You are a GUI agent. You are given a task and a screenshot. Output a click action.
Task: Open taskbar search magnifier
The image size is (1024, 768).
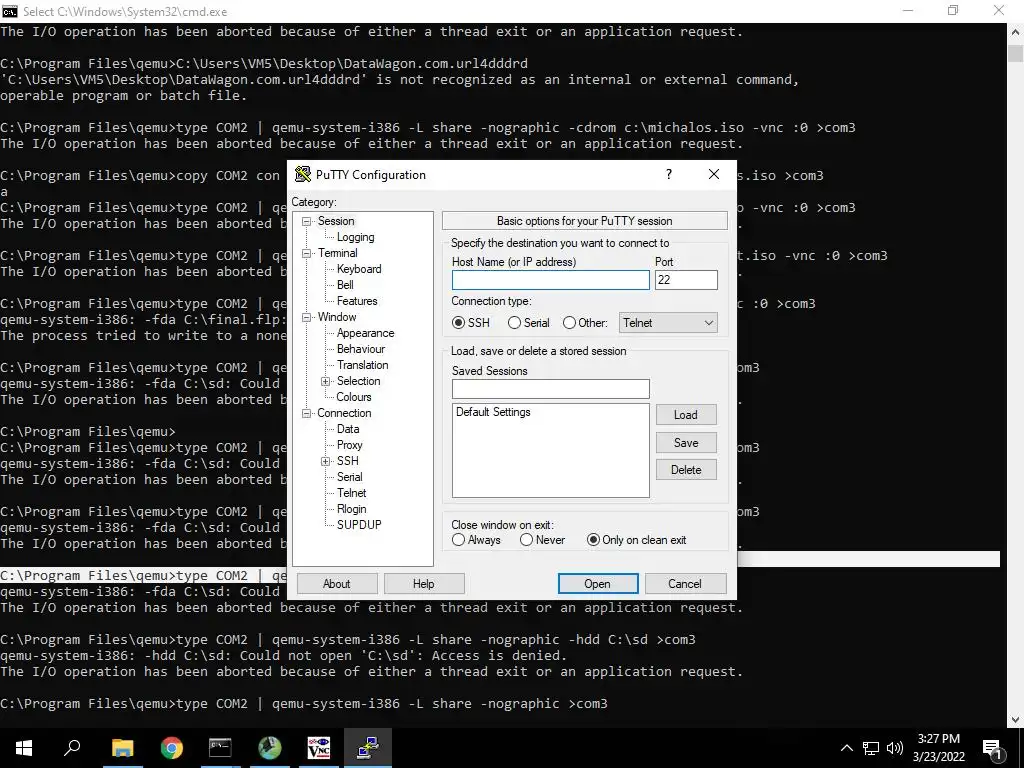pos(72,748)
